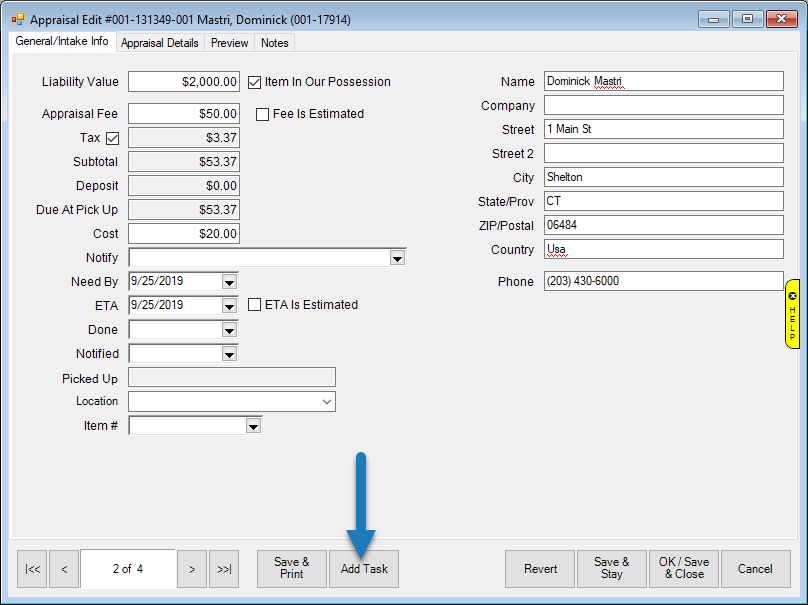808x605 pixels.
Task: Check the ETA Is Estimated box
Action: tap(255, 305)
